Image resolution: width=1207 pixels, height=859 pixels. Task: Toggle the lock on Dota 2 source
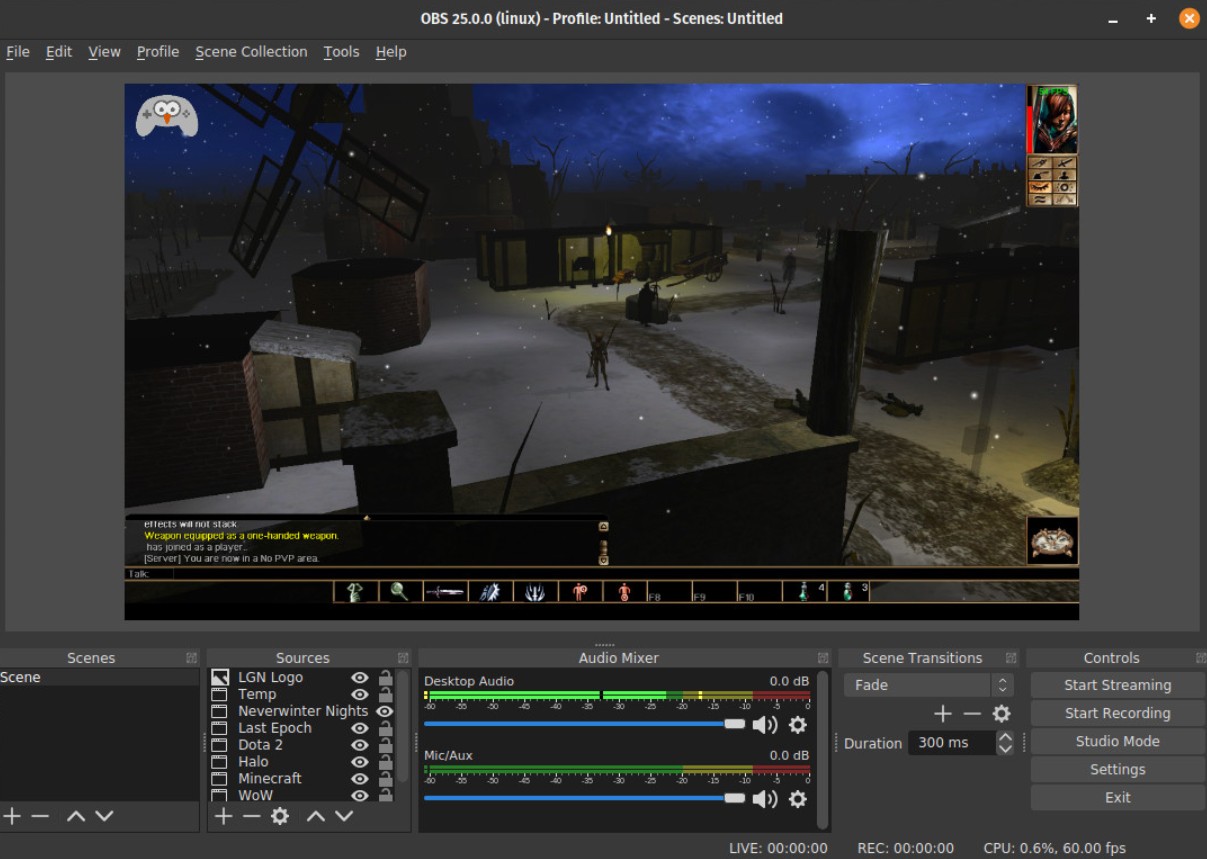click(385, 745)
